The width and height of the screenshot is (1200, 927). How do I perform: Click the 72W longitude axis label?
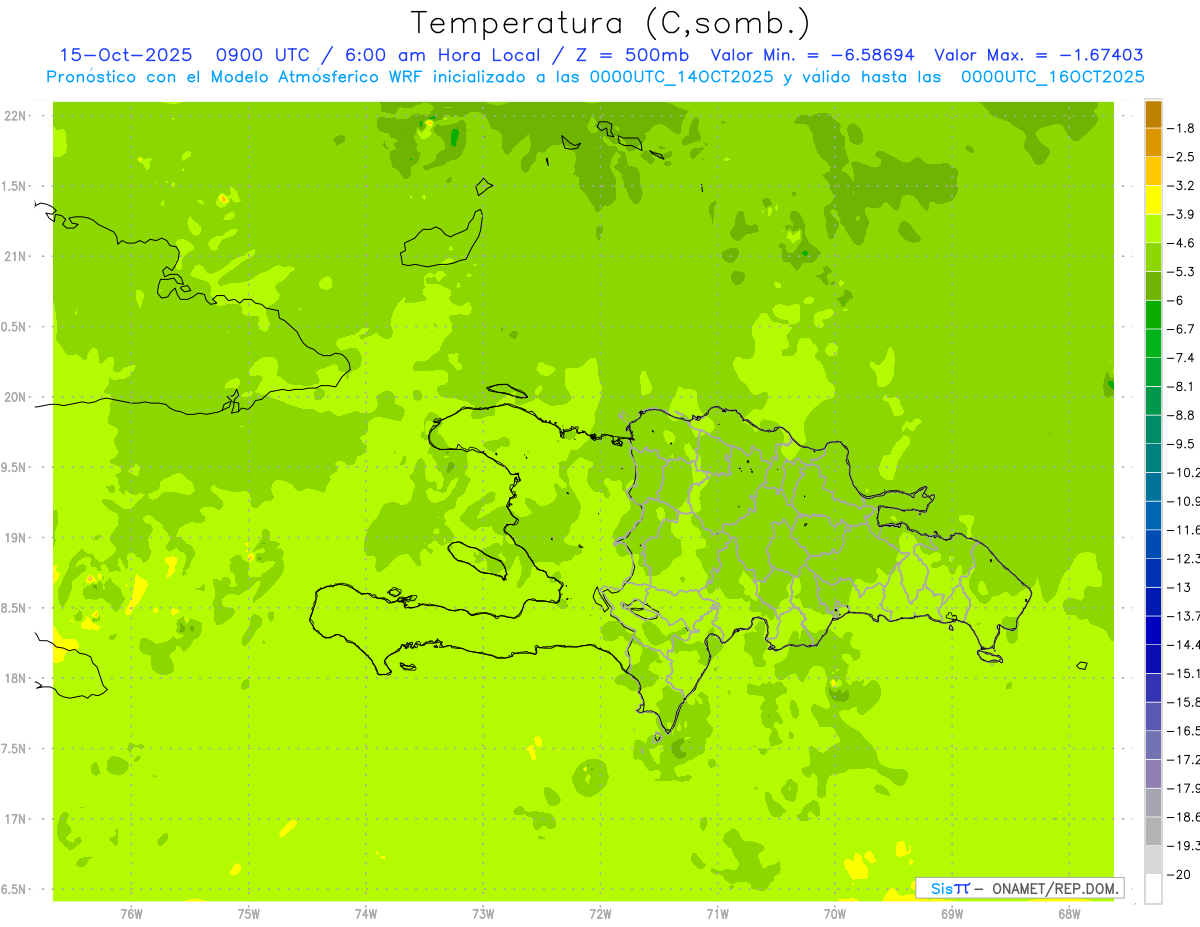[600, 913]
